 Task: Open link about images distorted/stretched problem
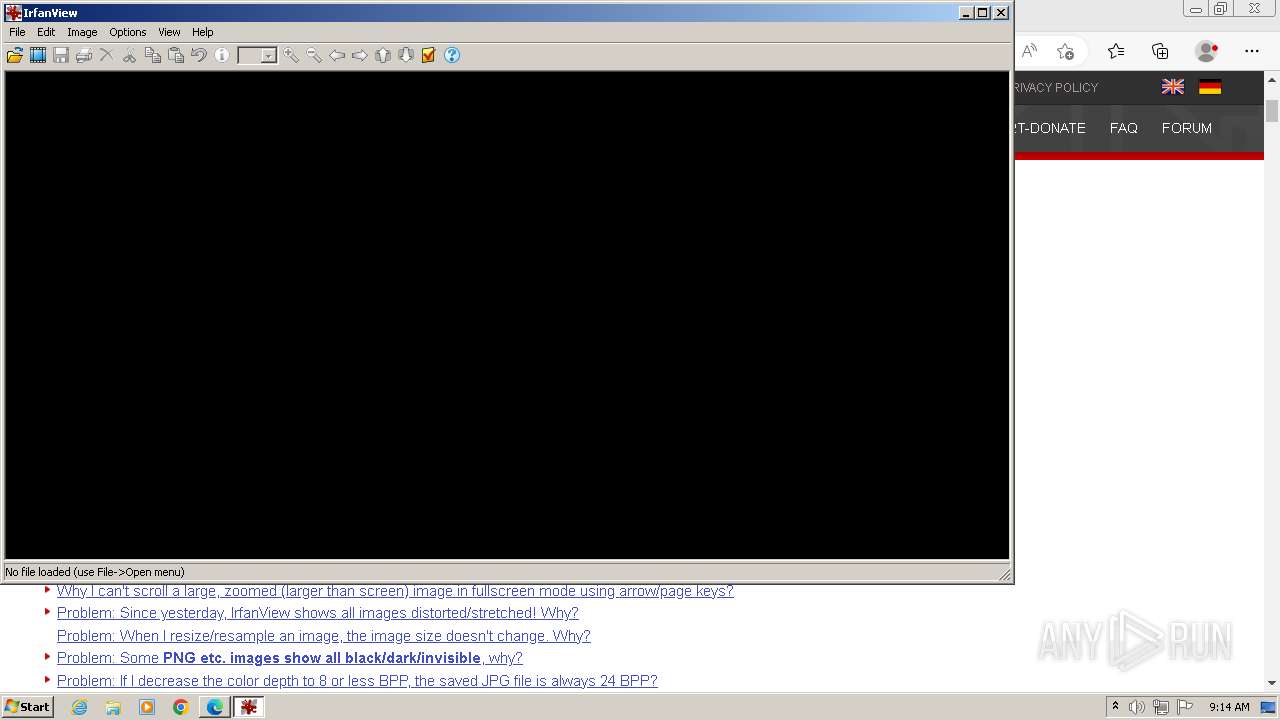[317, 613]
